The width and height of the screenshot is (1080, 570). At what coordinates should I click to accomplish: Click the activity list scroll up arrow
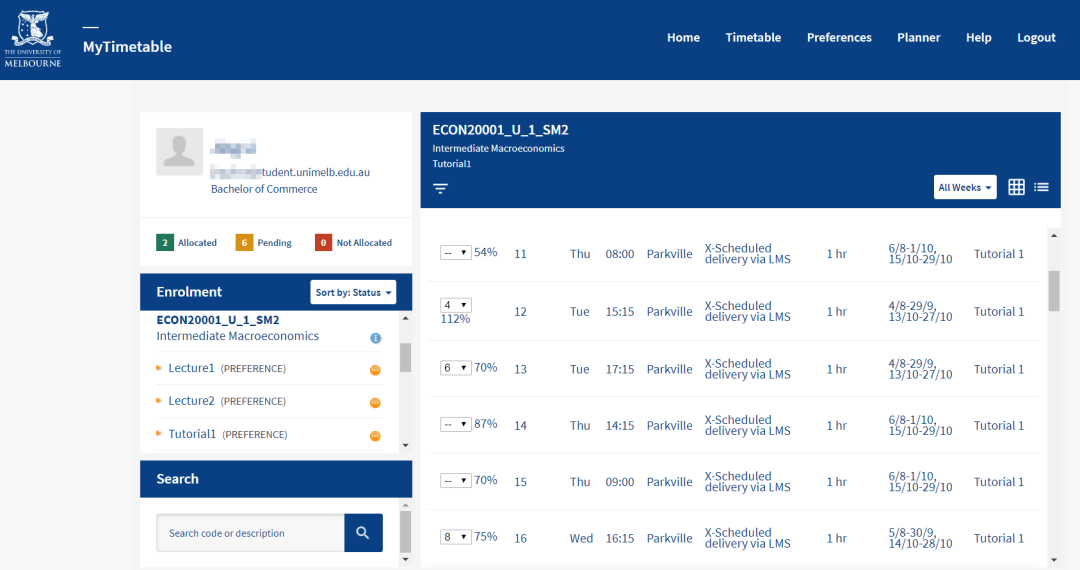click(1054, 235)
